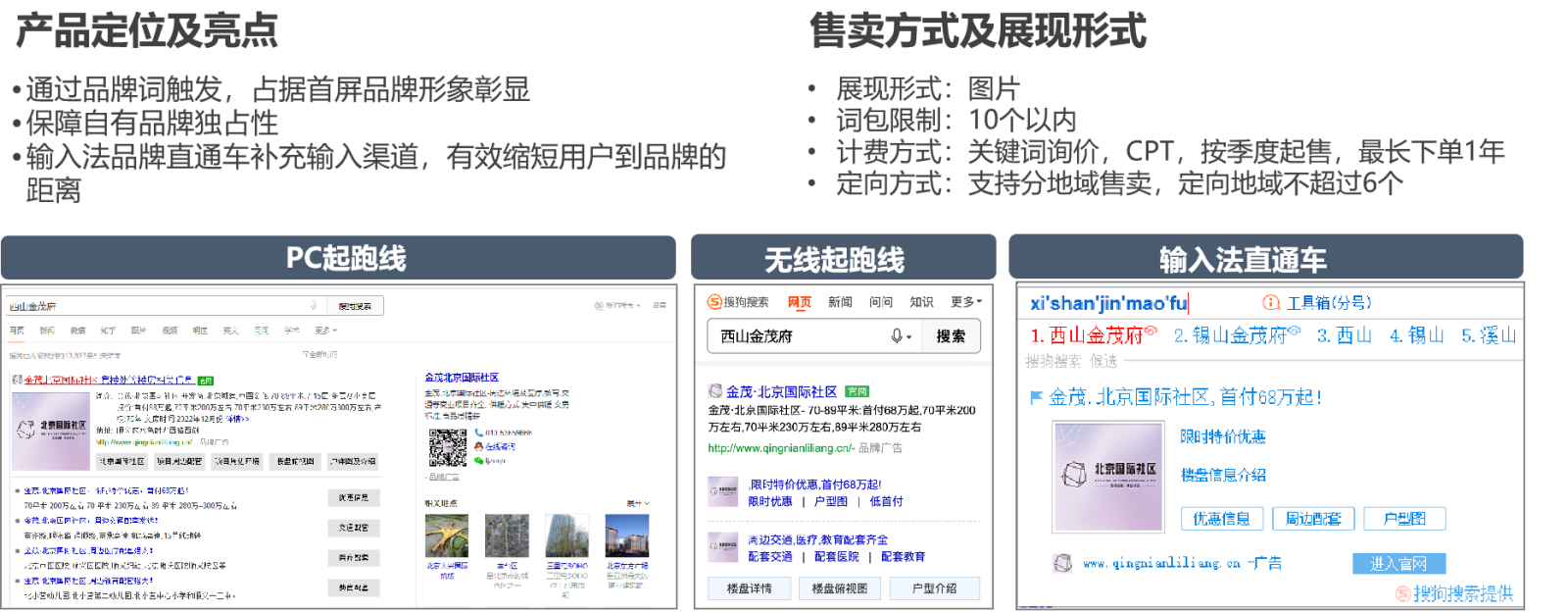Click the 金茂 logo icon beside the mobile result title
Viewport: 1568px width, 612px height.
(715, 391)
